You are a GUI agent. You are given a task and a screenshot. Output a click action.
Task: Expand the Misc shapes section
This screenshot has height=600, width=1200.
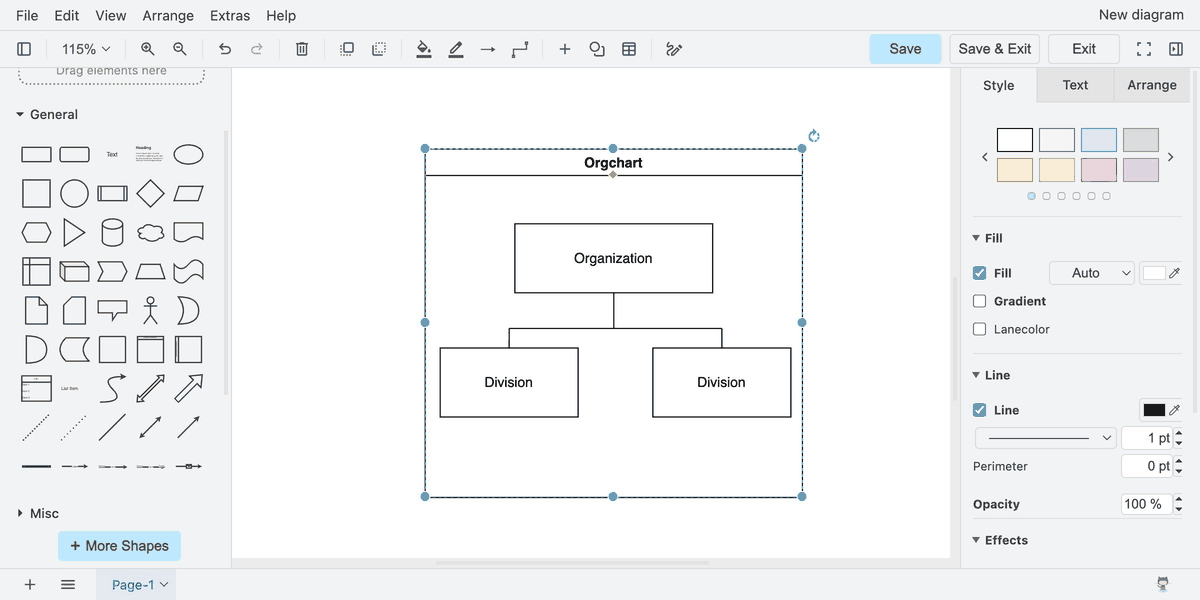38,513
